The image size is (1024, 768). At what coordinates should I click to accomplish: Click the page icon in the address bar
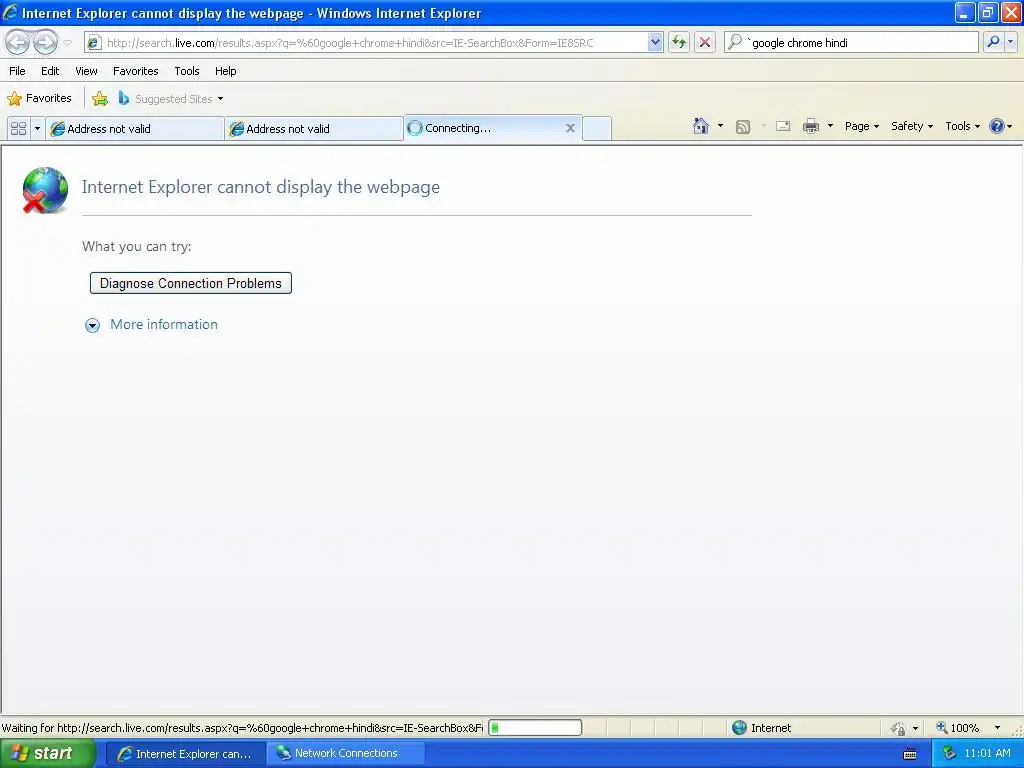[94, 43]
